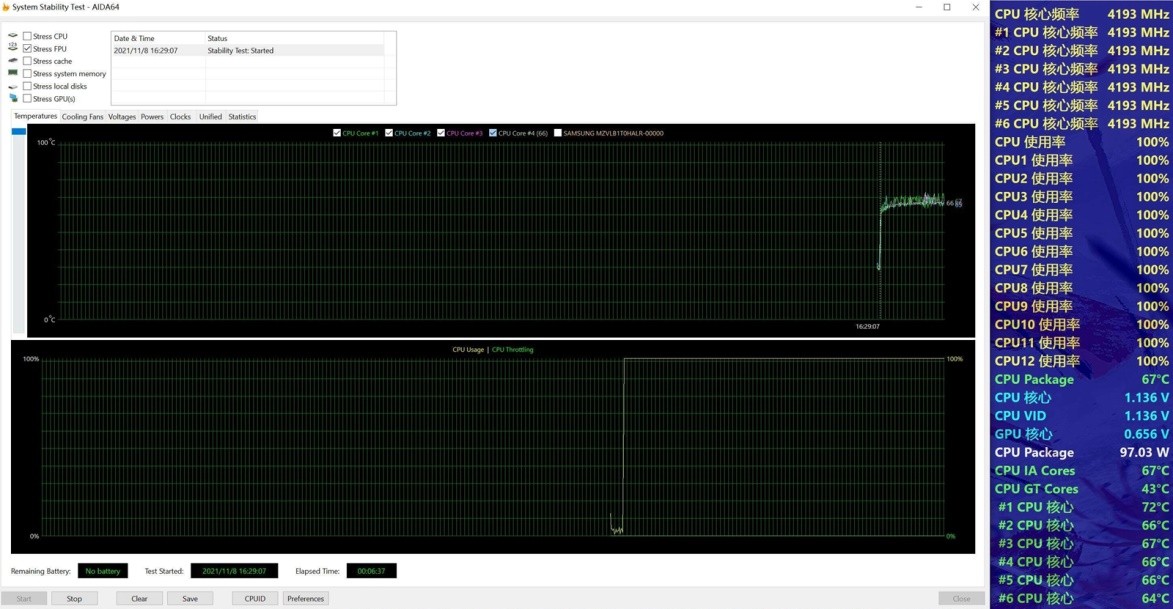Click #6 CPU 核心频率 4193 MHz row
Screen dimensions: 1173x609
(x=1081, y=123)
